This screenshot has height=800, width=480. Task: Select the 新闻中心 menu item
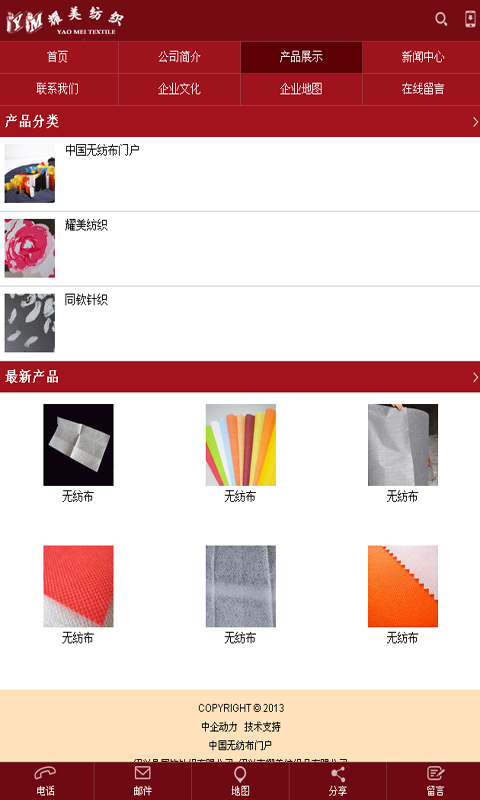click(421, 57)
